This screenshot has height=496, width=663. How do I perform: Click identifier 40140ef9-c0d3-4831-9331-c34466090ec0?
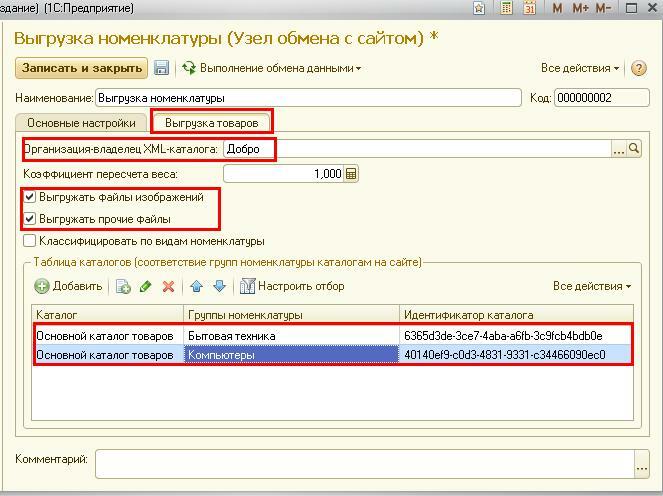[504, 354]
